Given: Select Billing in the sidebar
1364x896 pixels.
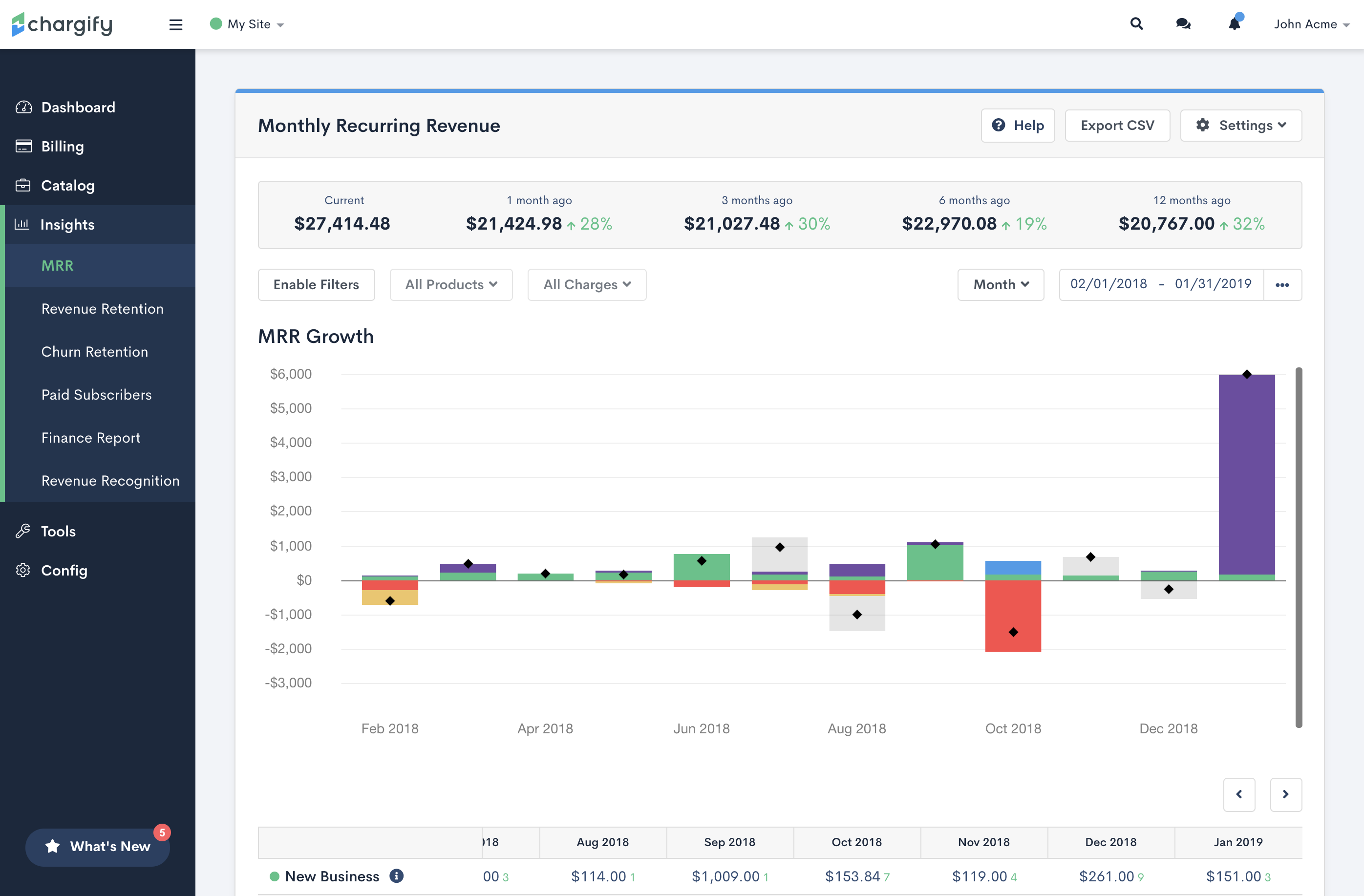Looking at the screenshot, I should click(x=63, y=147).
